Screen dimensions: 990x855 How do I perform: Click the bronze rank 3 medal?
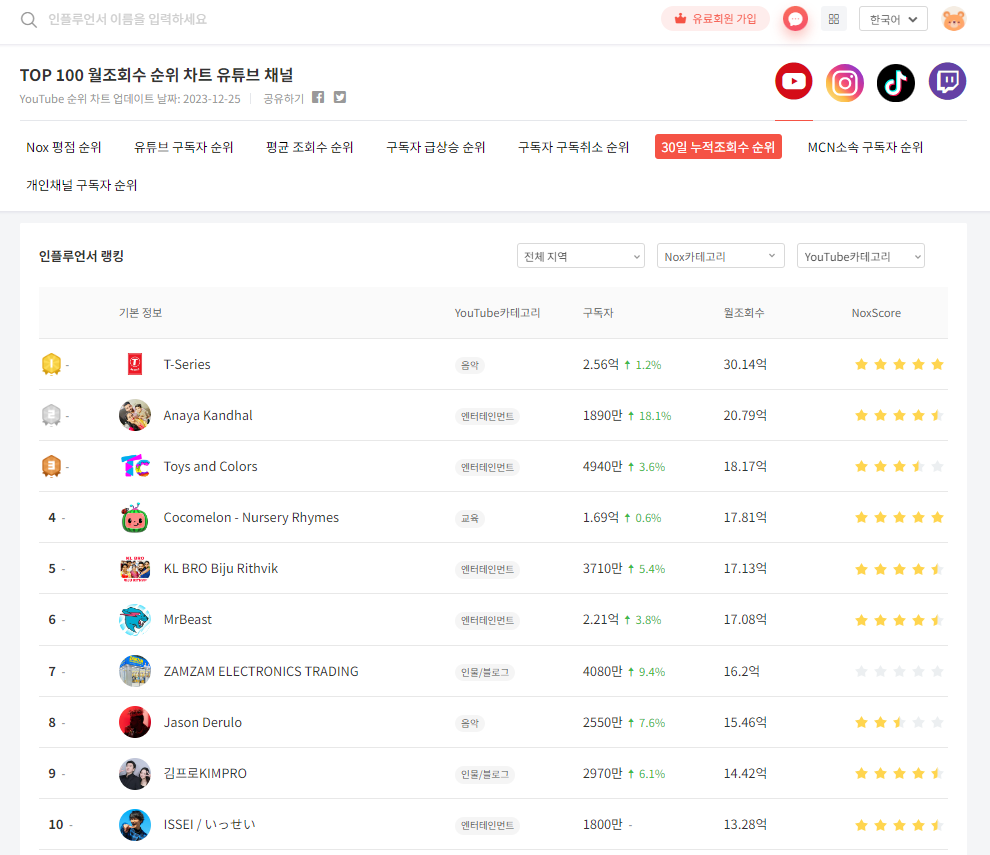point(51,467)
